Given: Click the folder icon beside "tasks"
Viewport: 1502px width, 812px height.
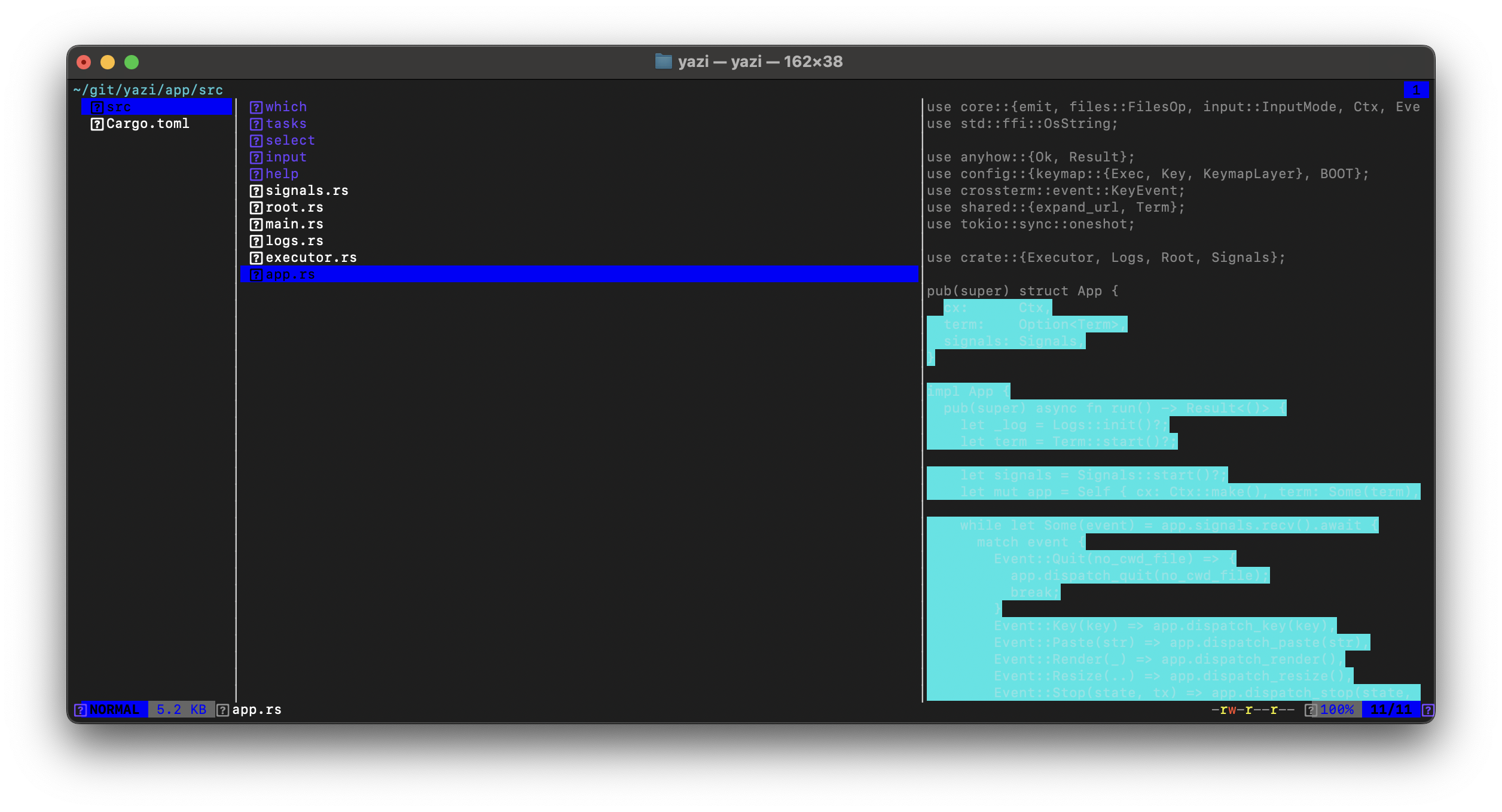Looking at the screenshot, I should [x=257, y=123].
